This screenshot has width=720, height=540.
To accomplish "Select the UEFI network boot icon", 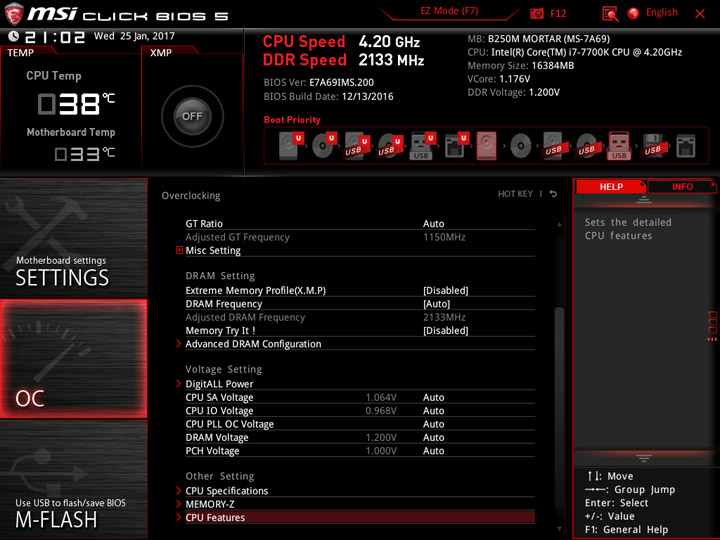I will pyautogui.click(x=456, y=146).
